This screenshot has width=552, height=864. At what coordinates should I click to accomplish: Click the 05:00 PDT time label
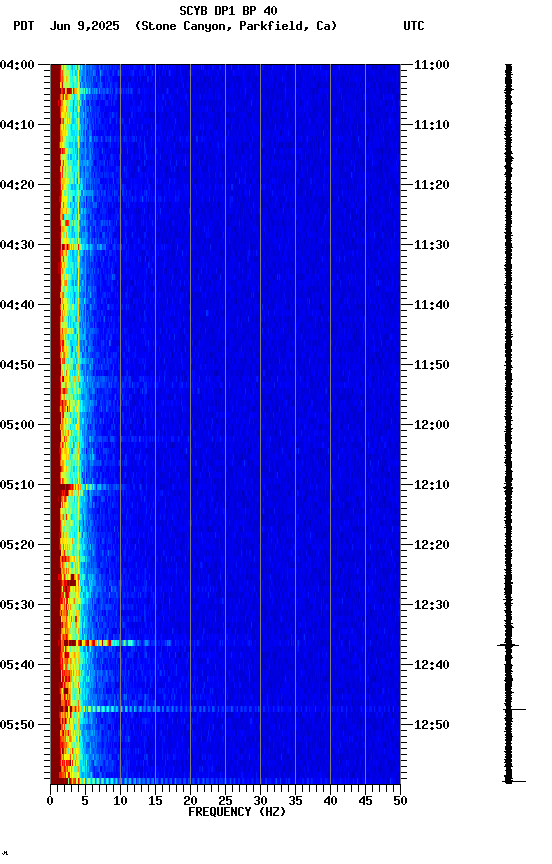[x=17, y=425]
